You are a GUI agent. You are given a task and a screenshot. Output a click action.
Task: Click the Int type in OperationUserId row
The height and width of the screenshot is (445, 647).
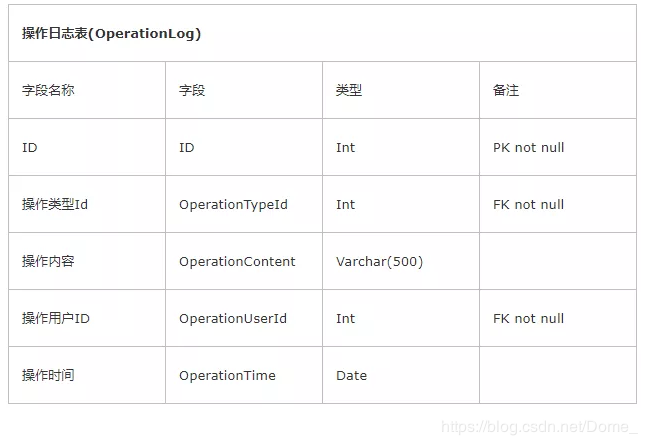click(345, 318)
